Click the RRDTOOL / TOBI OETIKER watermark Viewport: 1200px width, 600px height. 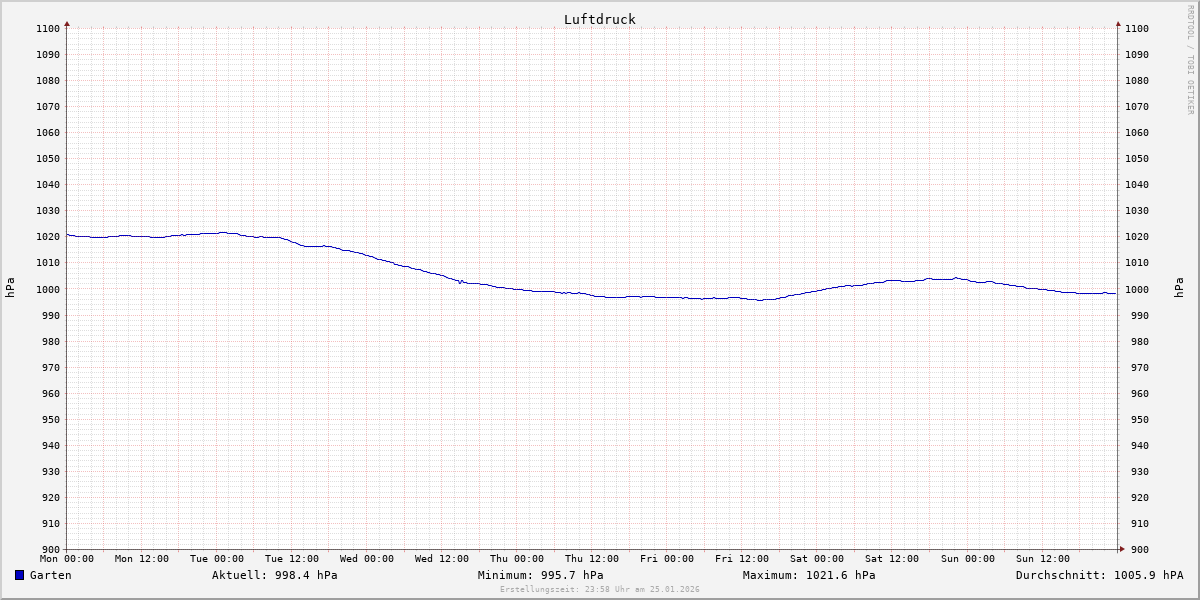click(1190, 60)
